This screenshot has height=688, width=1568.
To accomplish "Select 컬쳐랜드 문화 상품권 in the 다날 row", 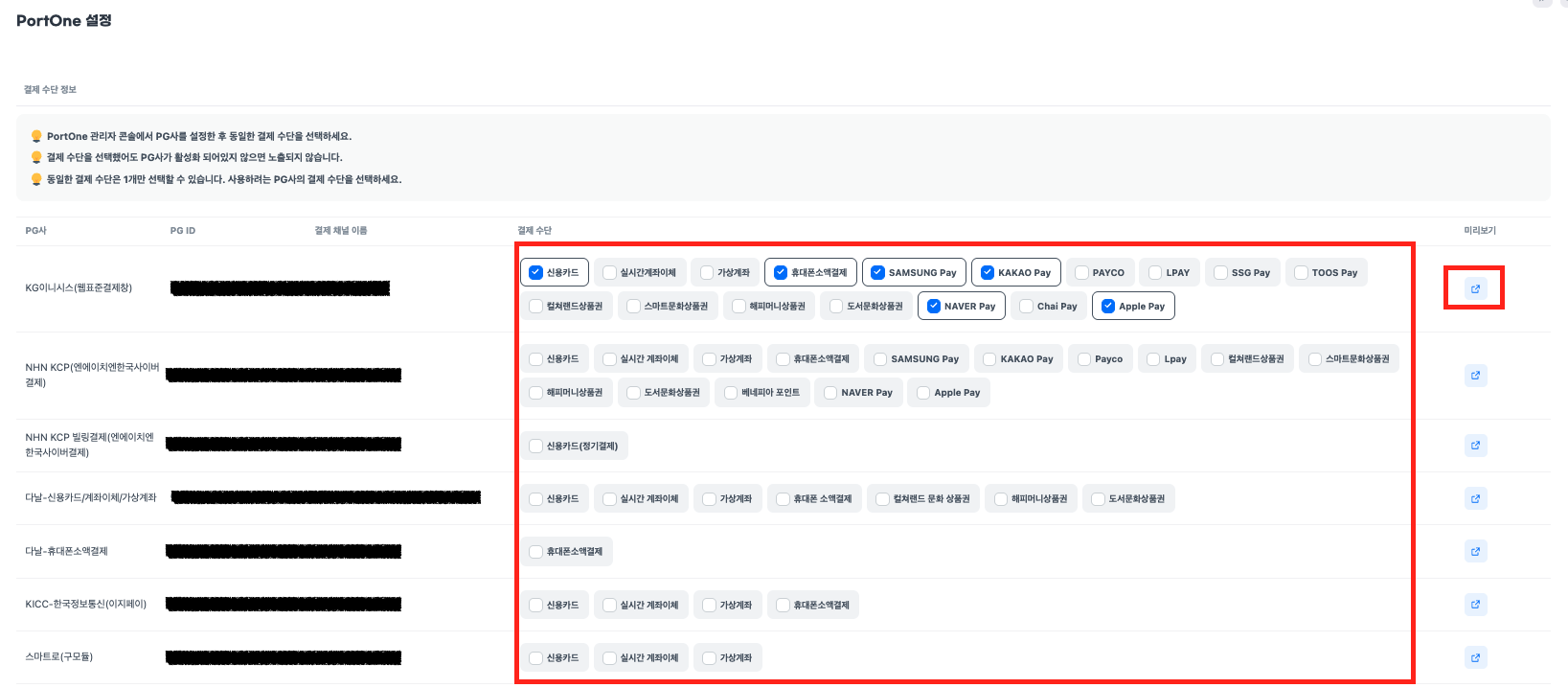I will point(882,499).
